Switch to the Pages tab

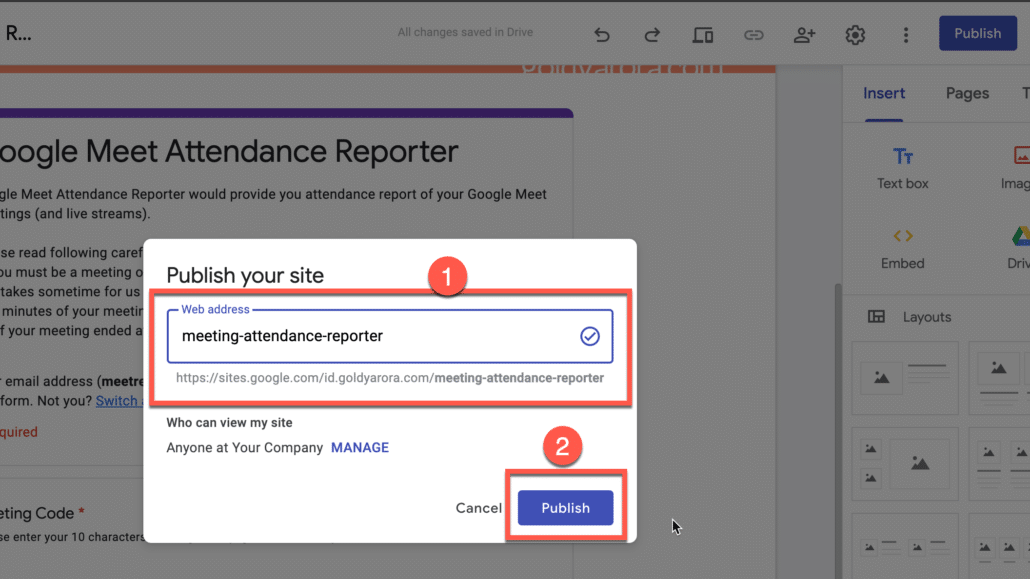coord(967,93)
